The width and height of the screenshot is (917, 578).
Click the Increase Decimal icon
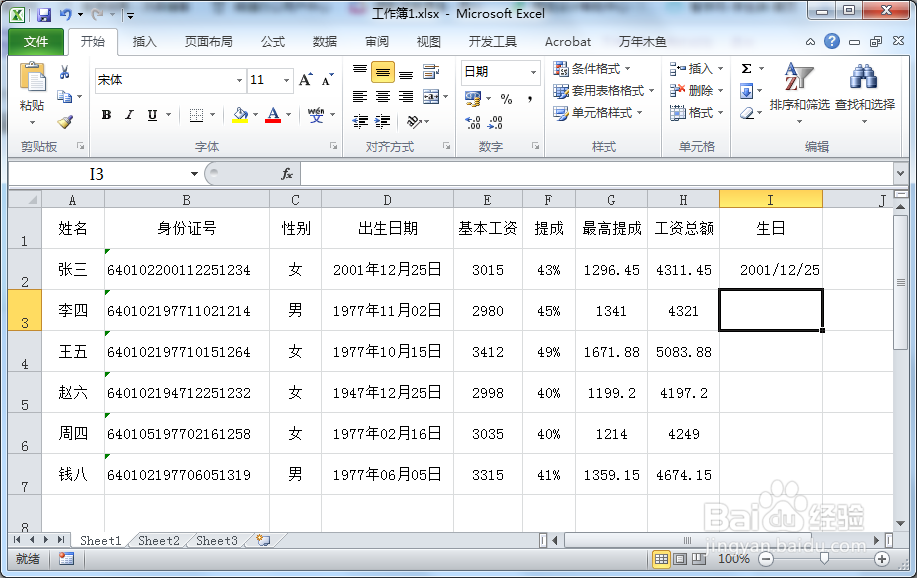(x=472, y=121)
